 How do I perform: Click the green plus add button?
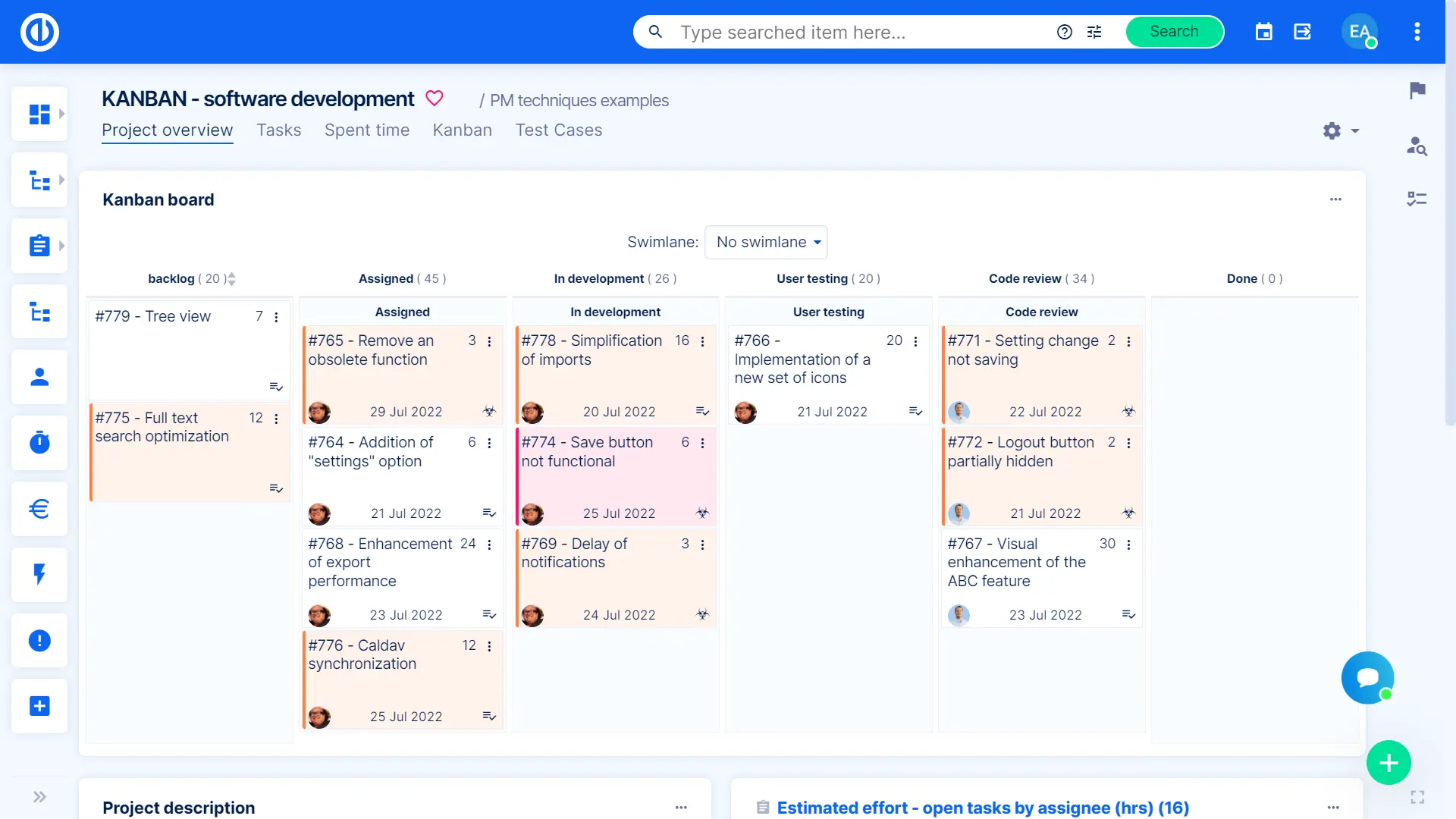tap(1388, 762)
